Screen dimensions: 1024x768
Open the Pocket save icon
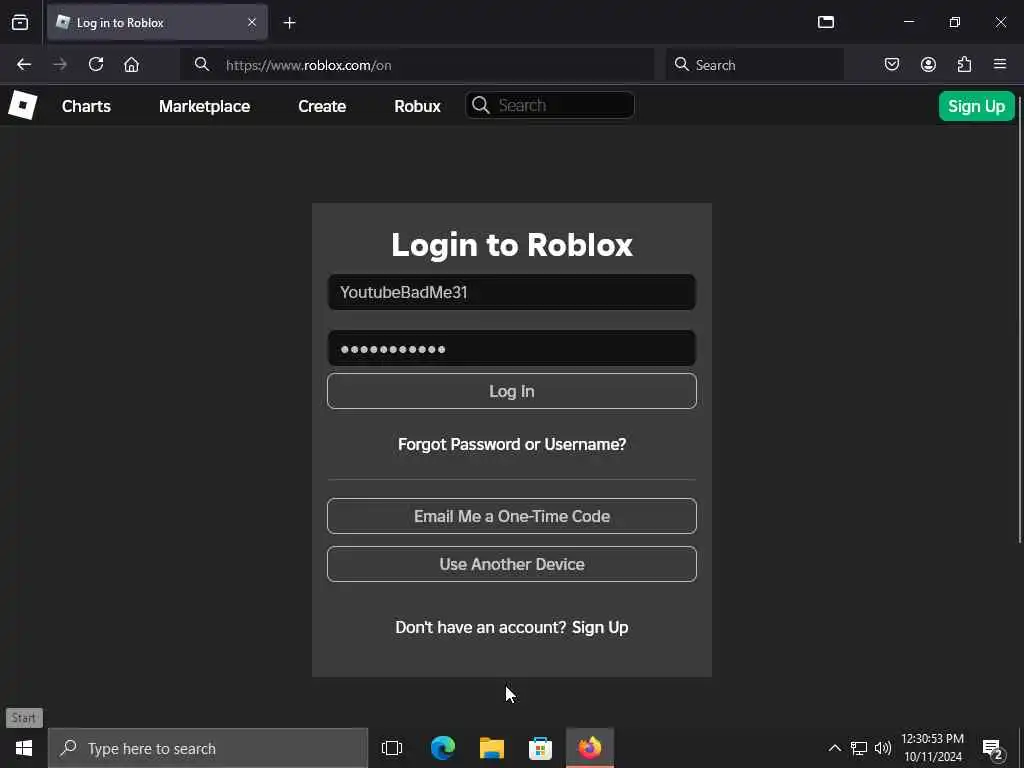coord(892,65)
